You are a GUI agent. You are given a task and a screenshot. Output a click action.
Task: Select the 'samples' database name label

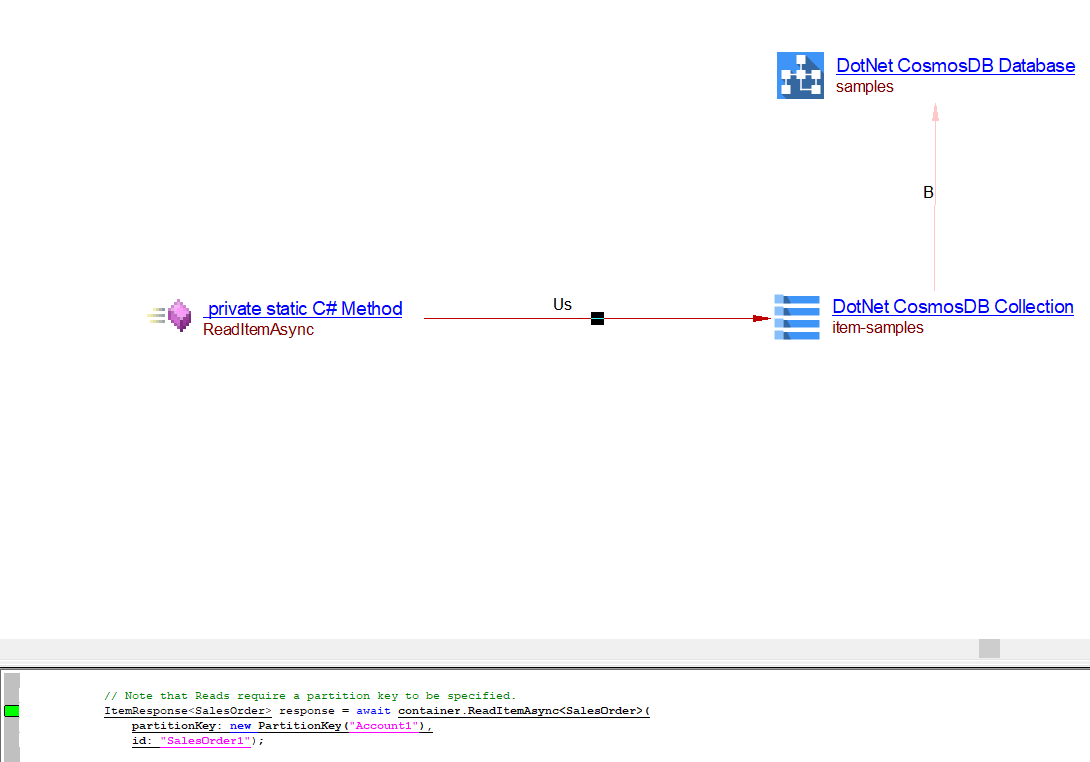[865, 87]
